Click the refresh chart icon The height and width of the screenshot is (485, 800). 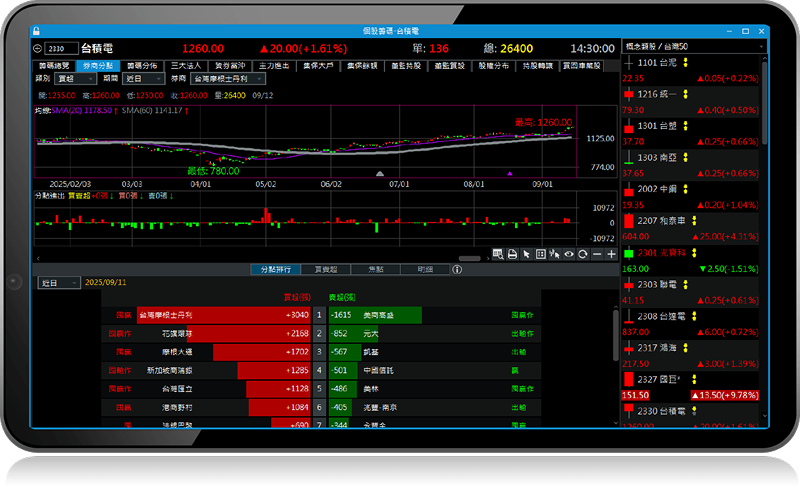[x=583, y=254]
